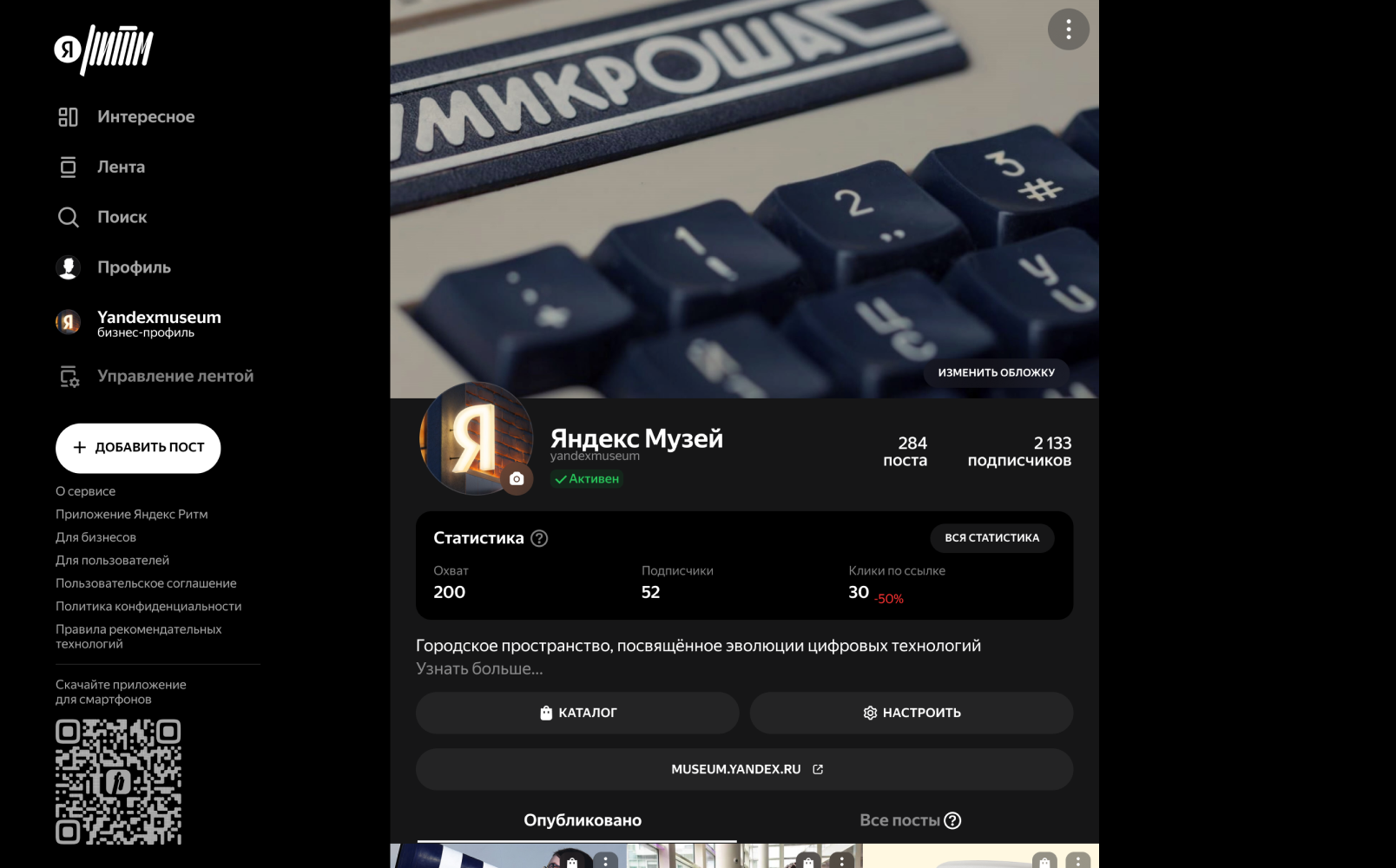This screenshot has width=1396, height=868.
Task: Click the ДОБАВИТЬ ПОСТ button
Action: [138, 448]
